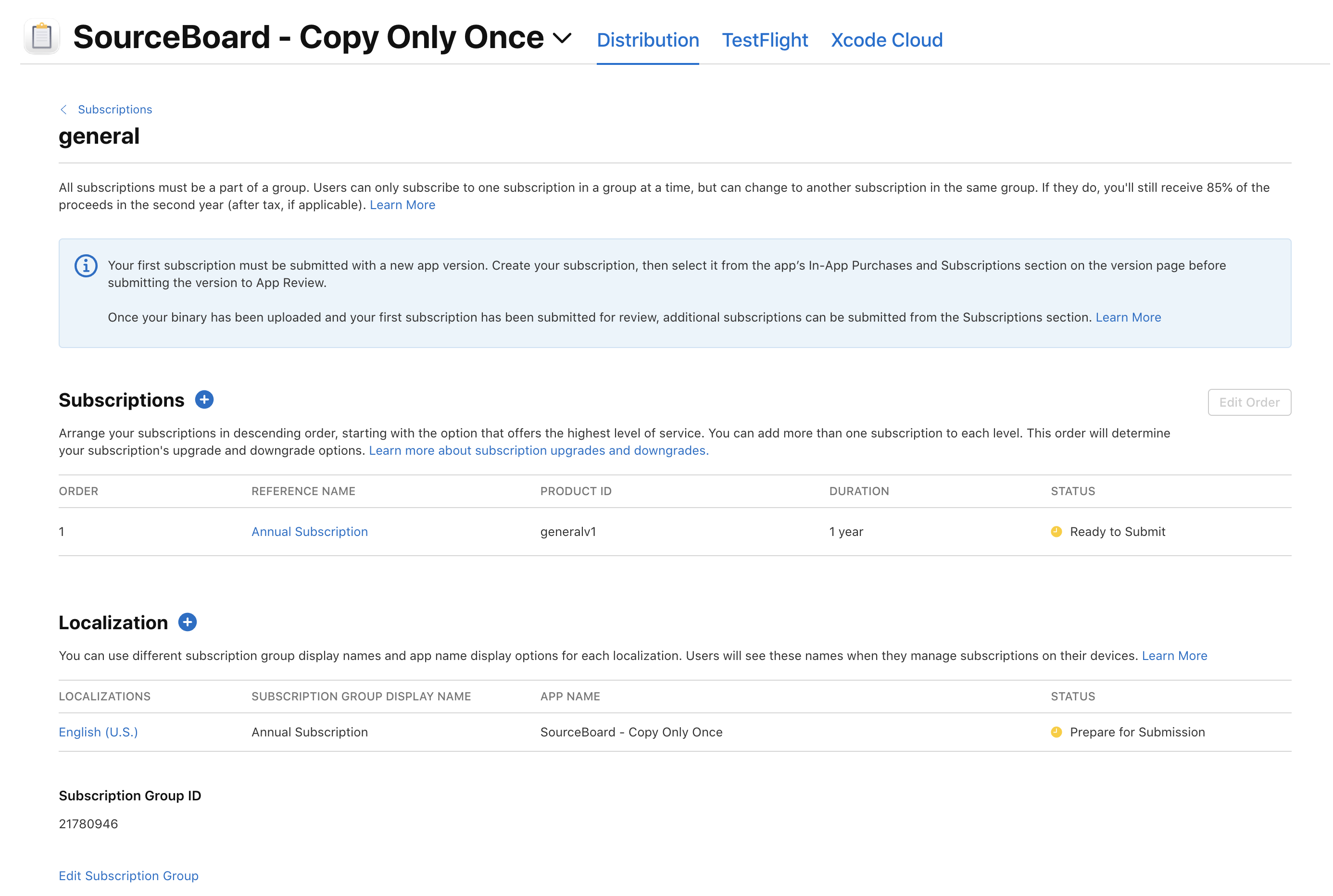The width and height of the screenshot is (1333, 896).
Task: Open the Annual Subscription reference link
Action: (x=309, y=532)
